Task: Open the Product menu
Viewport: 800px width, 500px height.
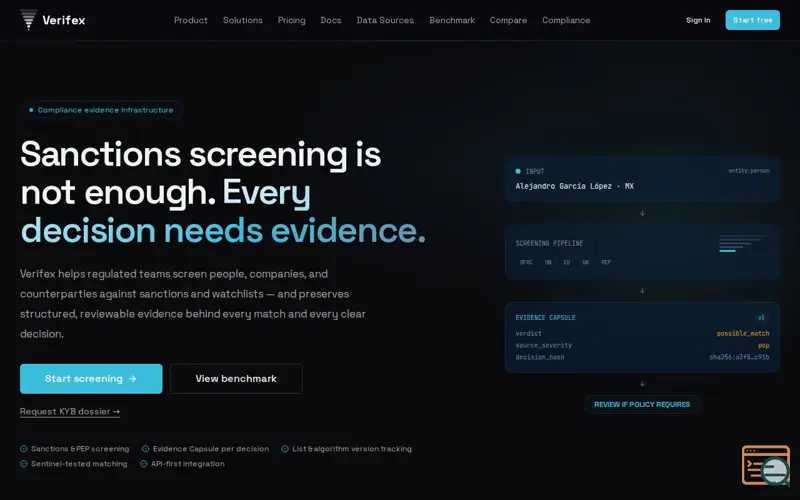Action: click(191, 20)
